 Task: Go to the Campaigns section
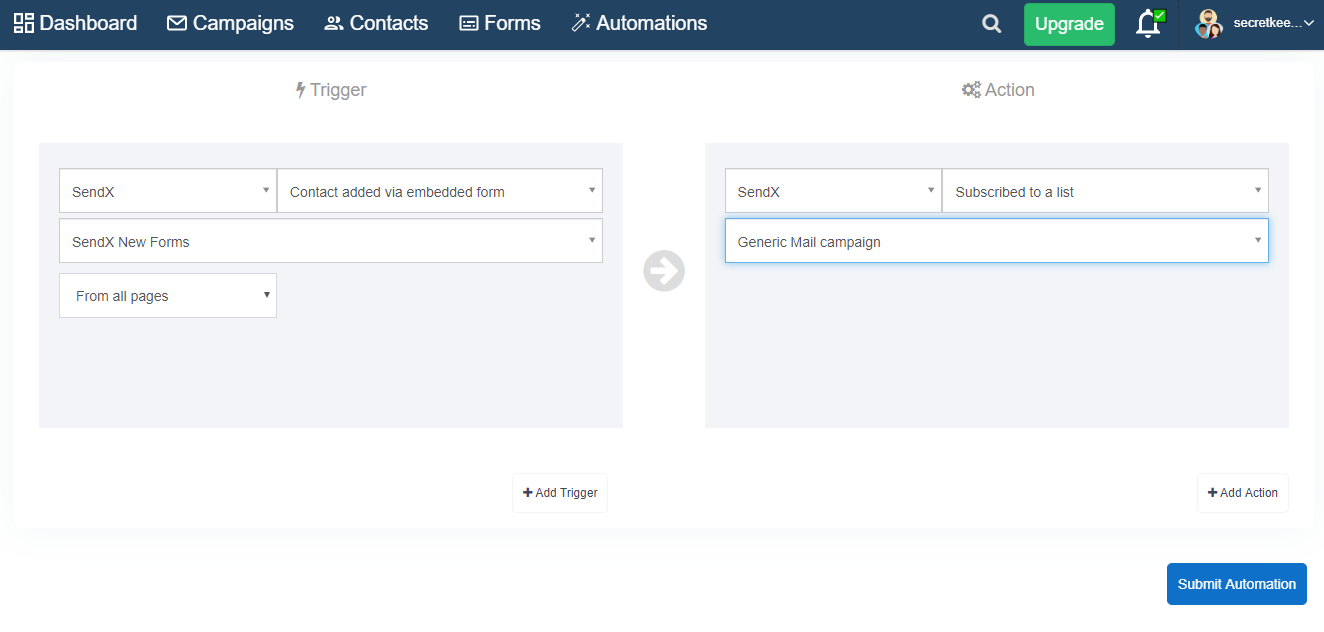(x=230, y=23)
